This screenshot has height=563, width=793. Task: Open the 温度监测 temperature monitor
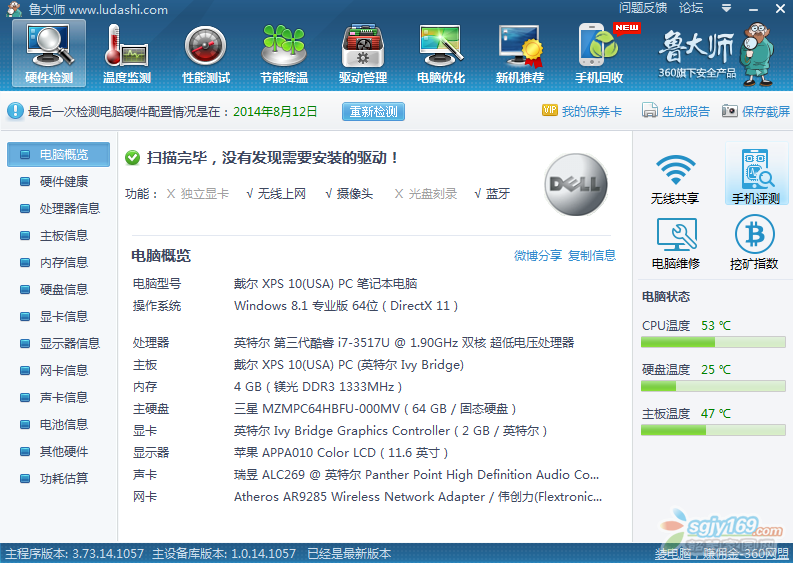(127, 54)
